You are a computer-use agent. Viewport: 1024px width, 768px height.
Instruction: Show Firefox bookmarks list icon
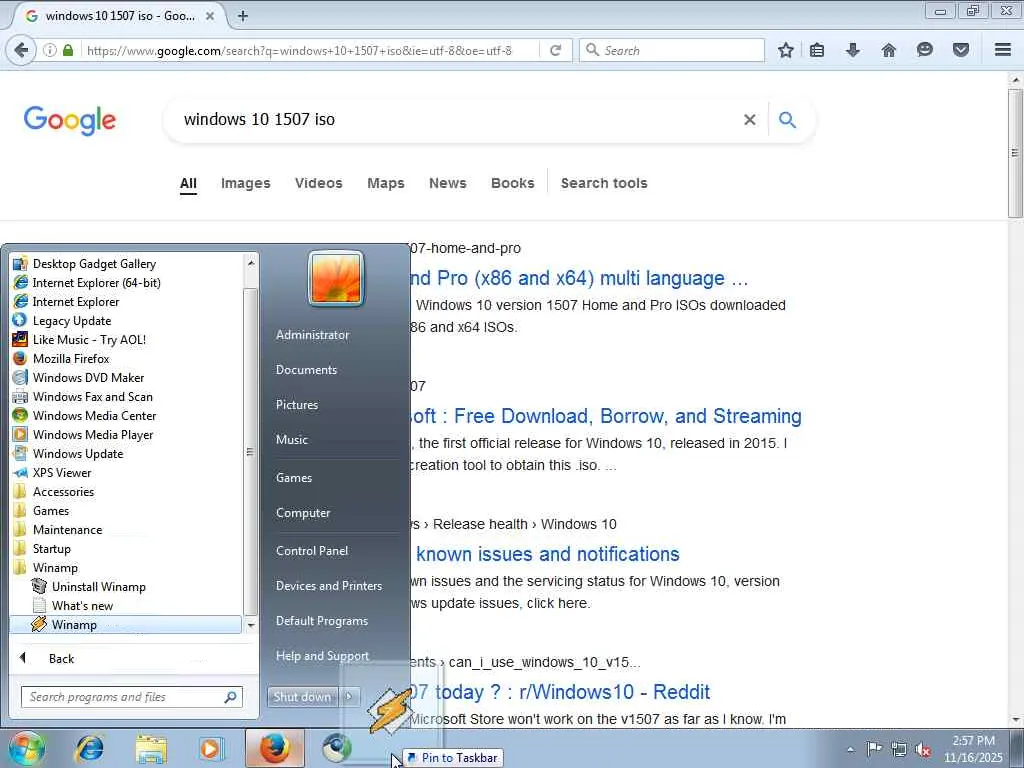[817, 50]
